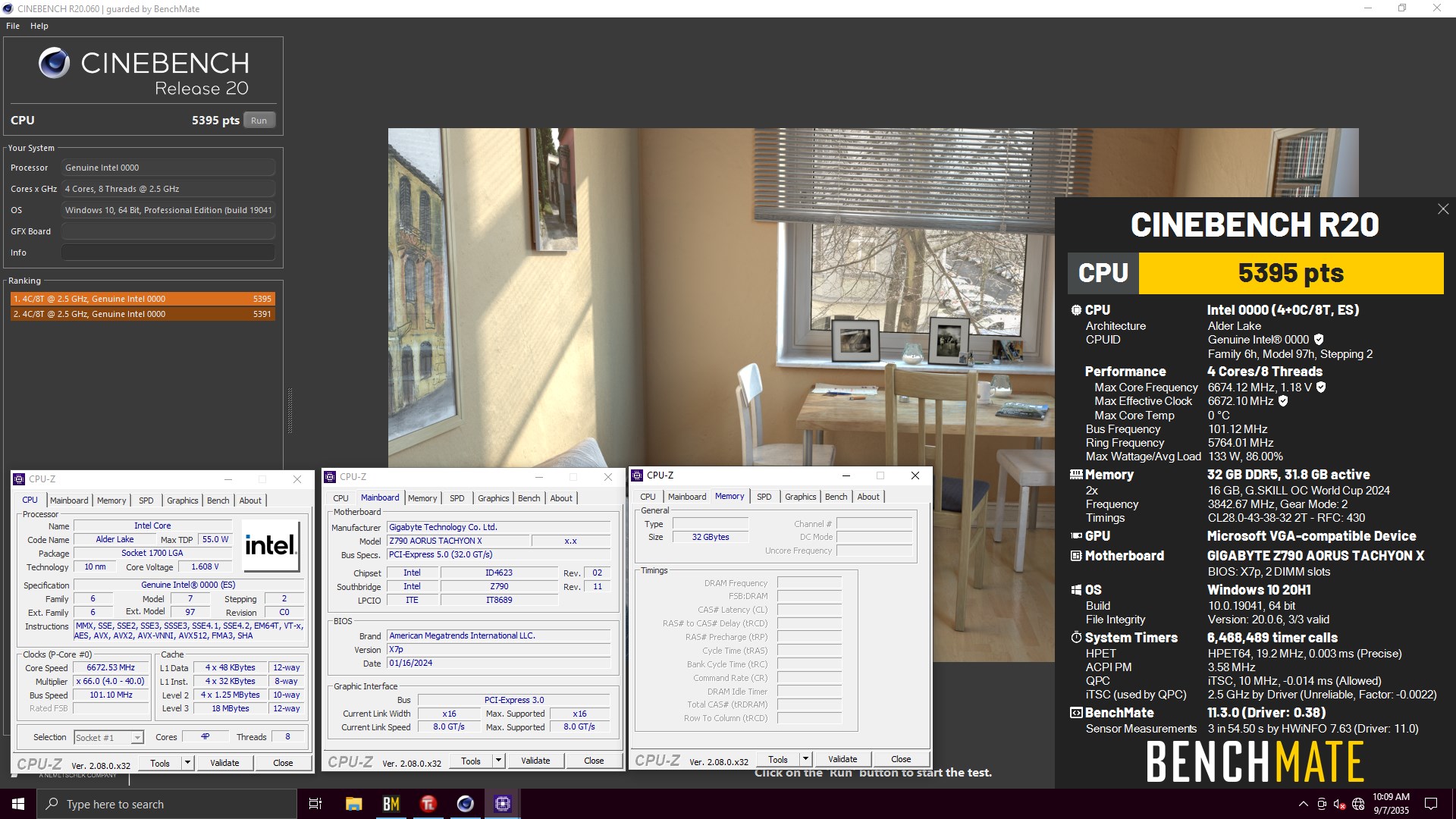Click Validate in CPU-Z CPU window
The height and width of the screenshot is (819, 1456).
[x=224, y=764]
